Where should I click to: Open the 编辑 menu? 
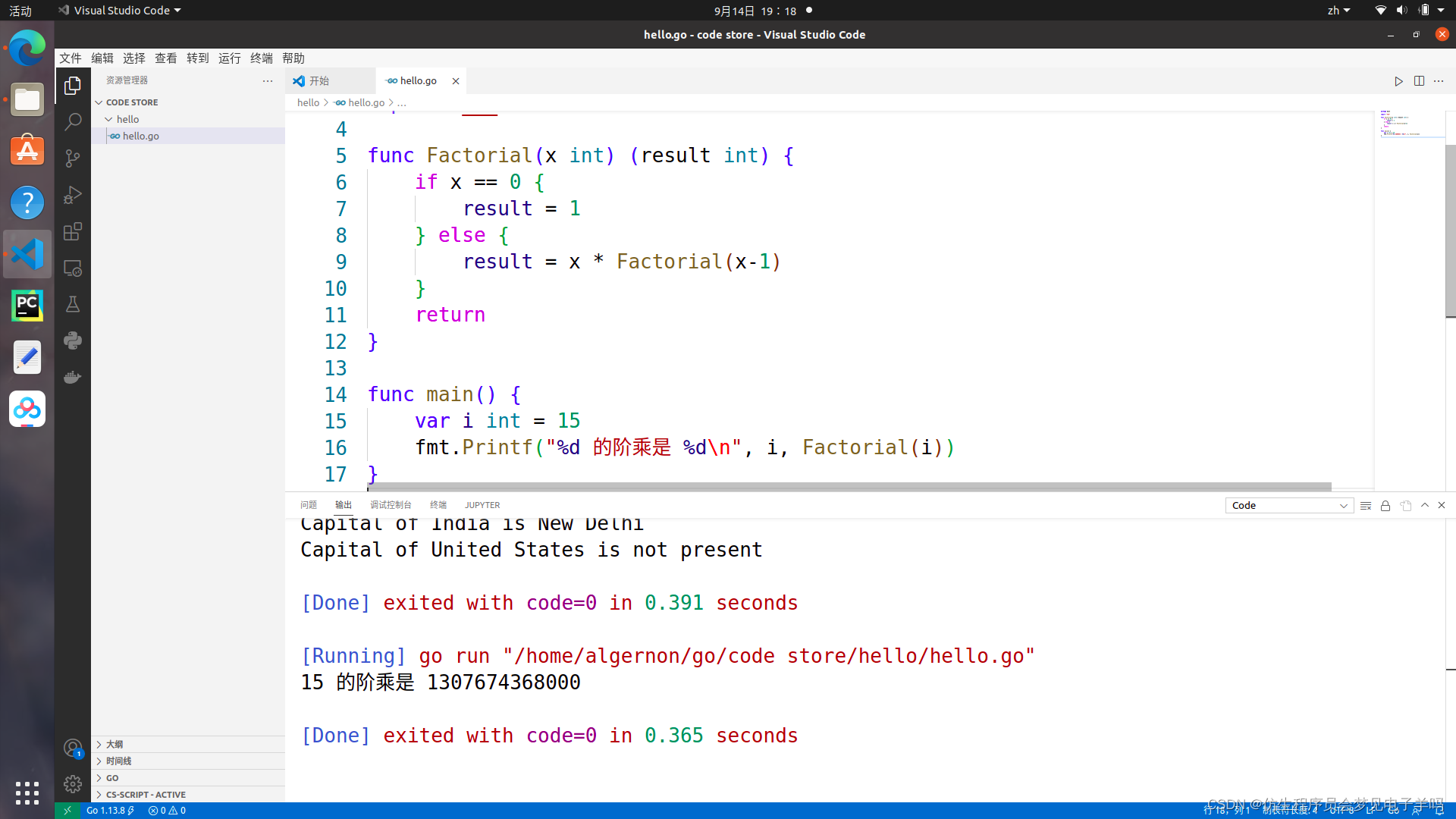coord(102,58)
